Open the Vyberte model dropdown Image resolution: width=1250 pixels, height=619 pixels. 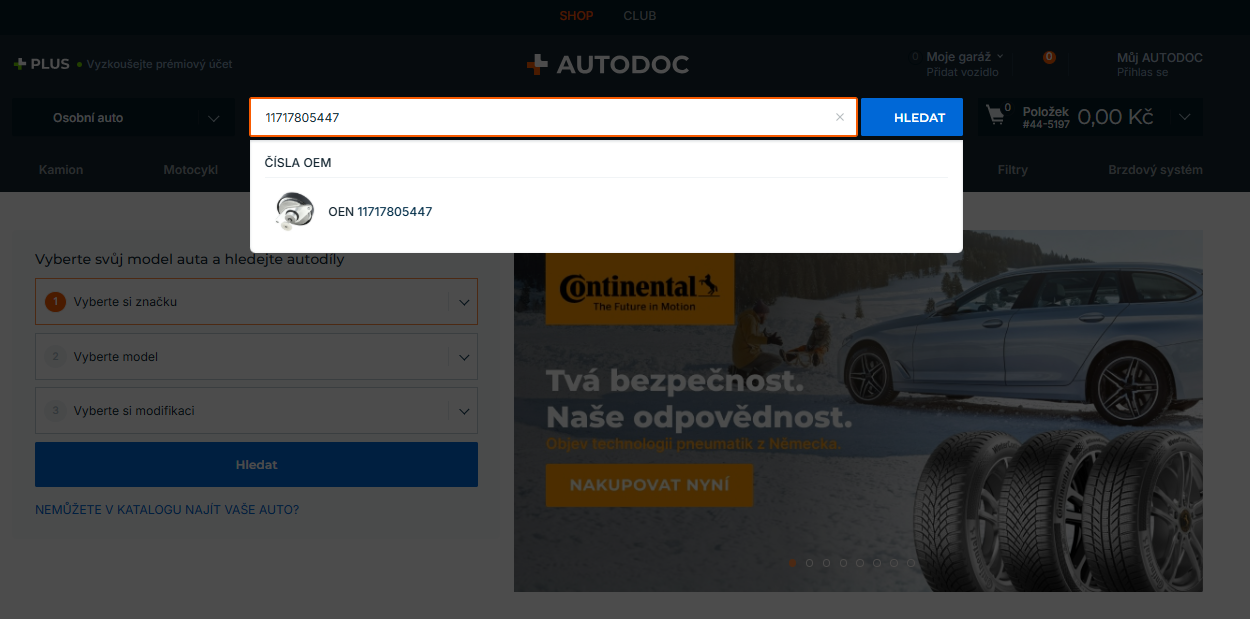click(x=256, y=357)
